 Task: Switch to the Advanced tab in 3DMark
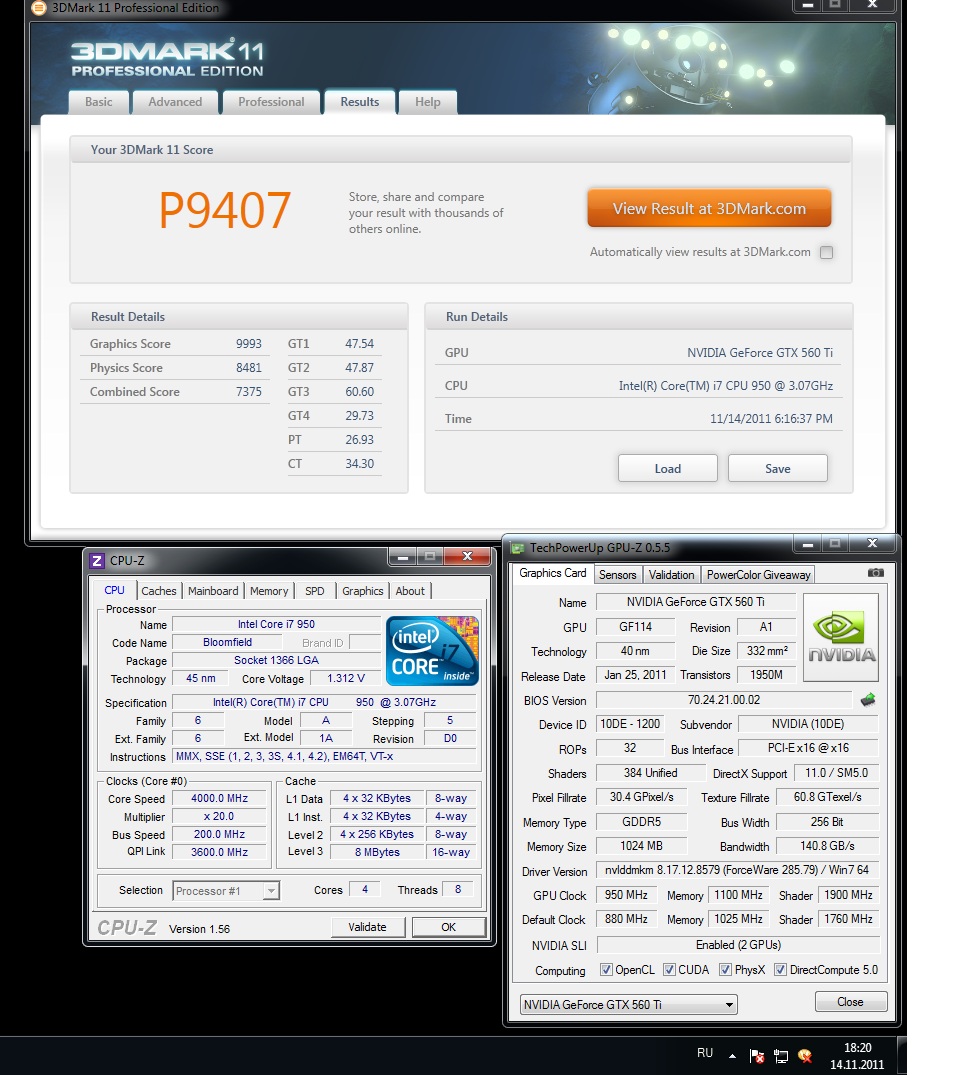coord(175,102)
